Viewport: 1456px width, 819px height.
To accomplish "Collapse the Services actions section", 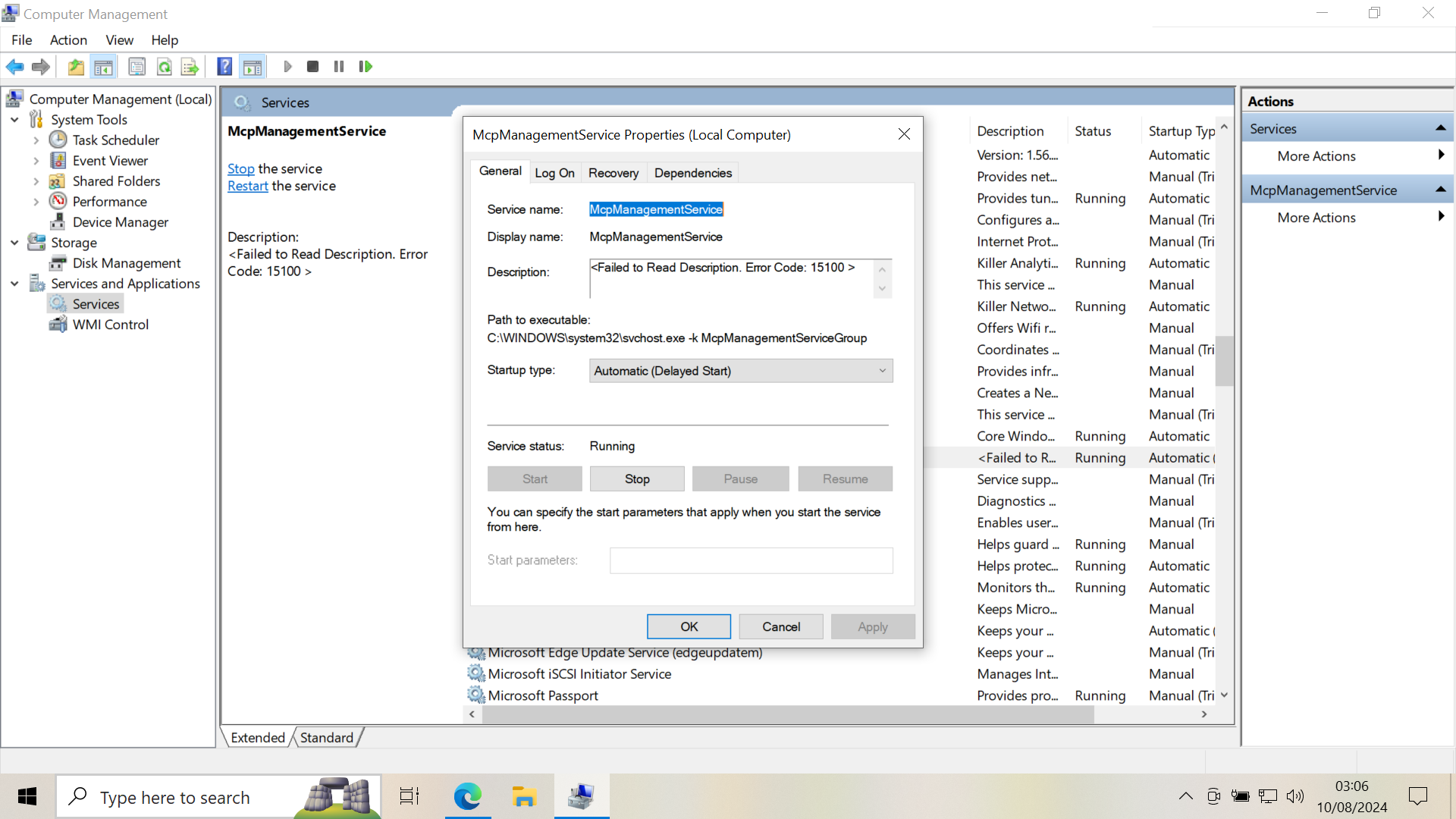I will pos(1440,129).
